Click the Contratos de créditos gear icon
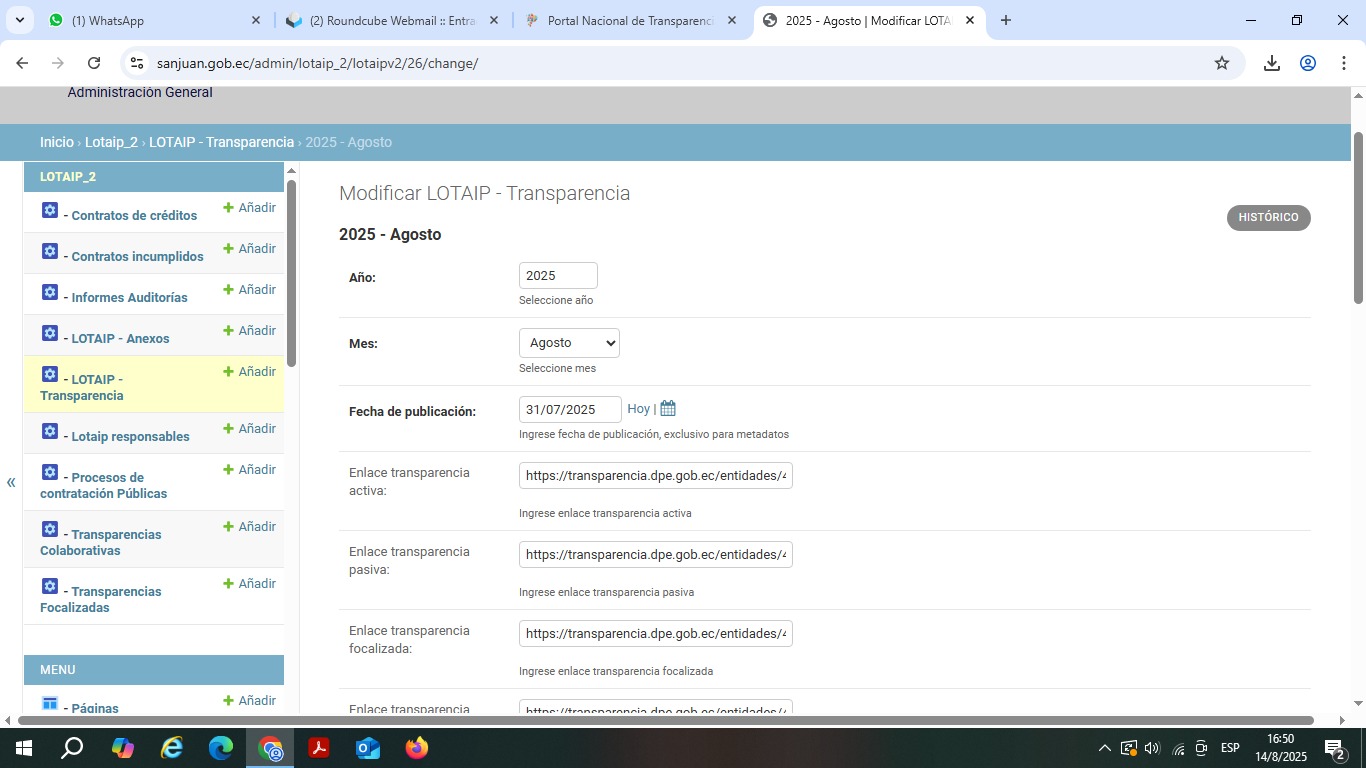1366x768 pixels. (x=50, y=211)
